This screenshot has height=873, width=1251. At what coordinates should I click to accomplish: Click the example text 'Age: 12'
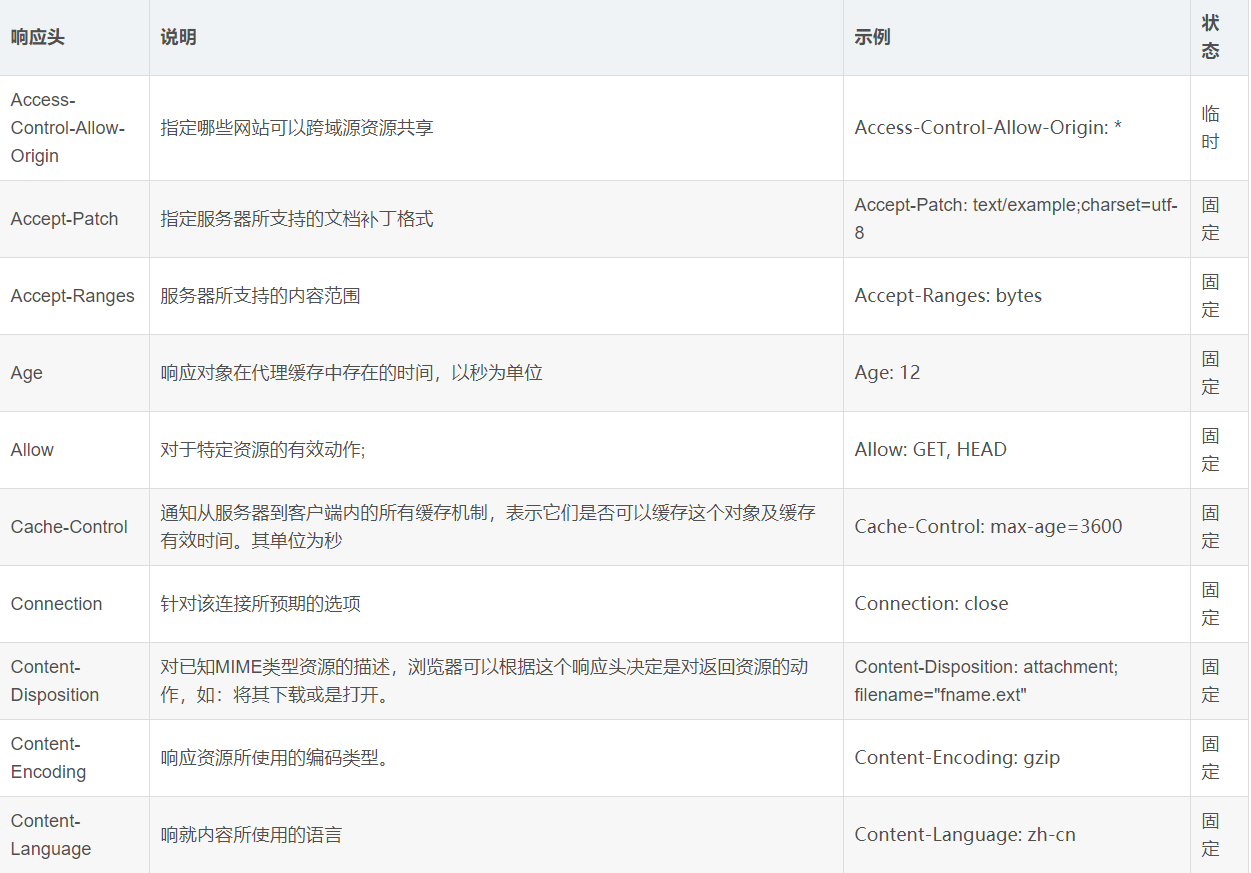pyautogui.click(x=886, y=373)
